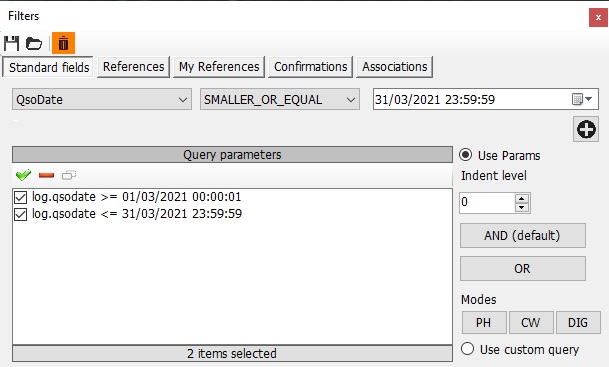Save filter using the floppy disk icon
The image size is (609, 367).
[12, 43]
